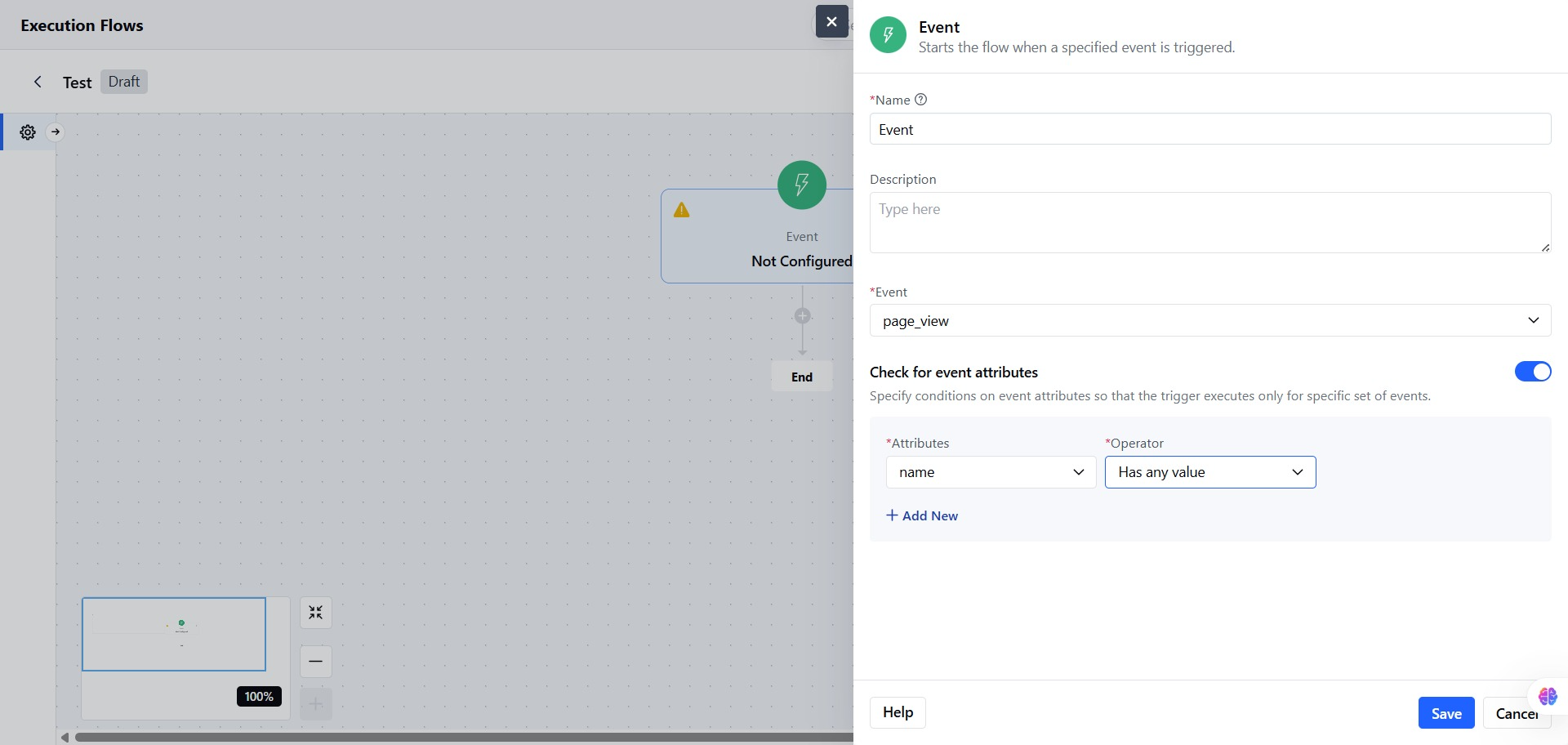Click the horizontal scrollbar of canvas
The image size is (1568, 745).
point(464,737)
